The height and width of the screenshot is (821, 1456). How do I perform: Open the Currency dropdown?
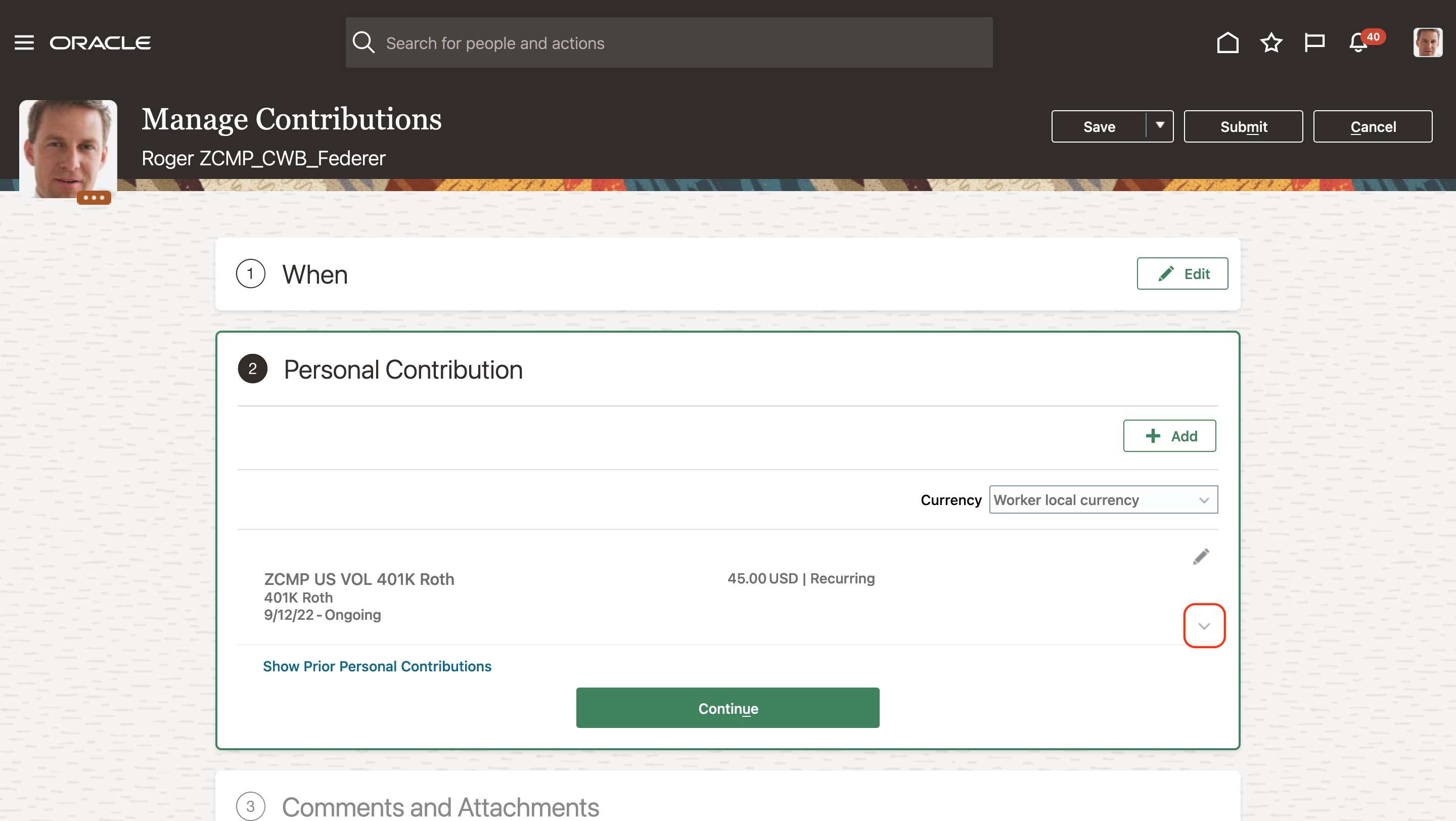tap(1103, 499)
